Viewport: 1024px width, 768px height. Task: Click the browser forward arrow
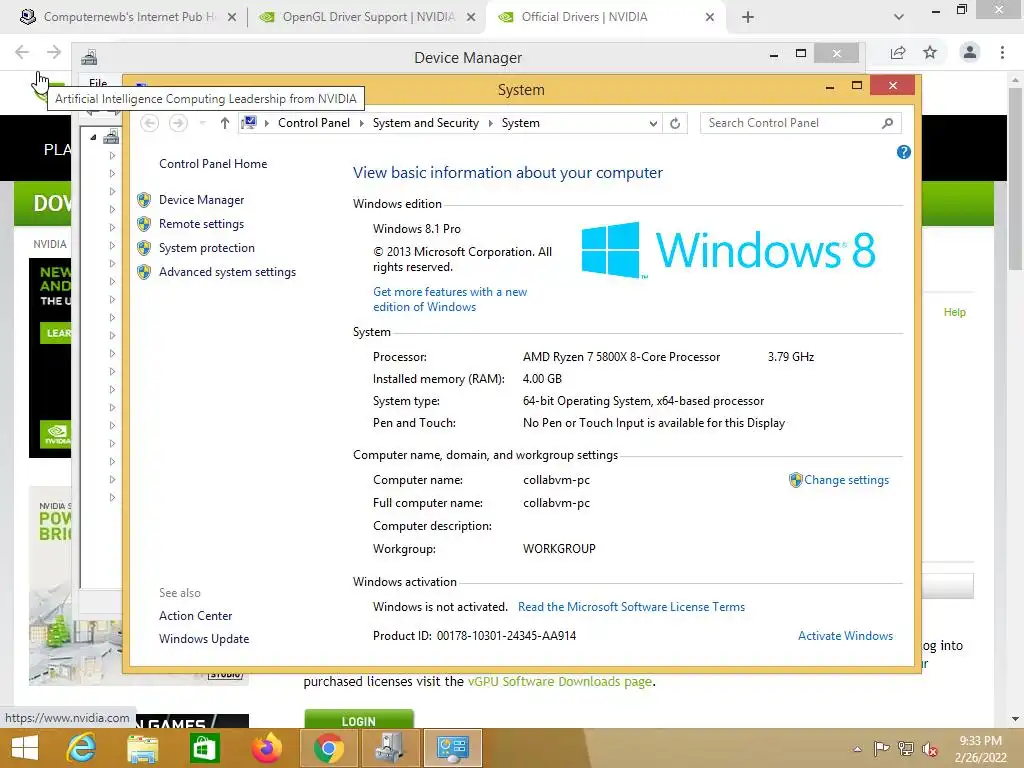coord(54,52)
